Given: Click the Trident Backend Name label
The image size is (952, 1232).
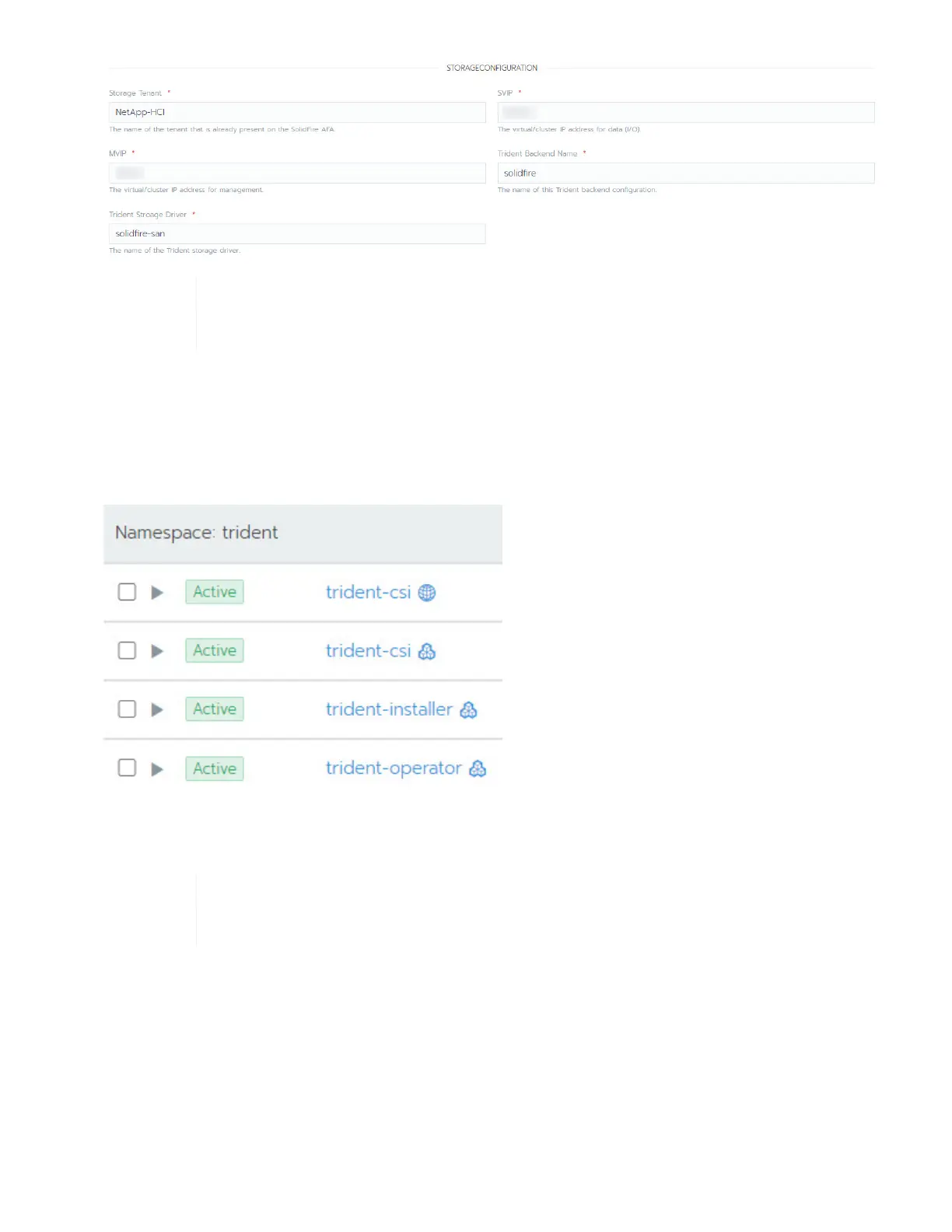Looking at the screenshot, I should click(537, 153).
